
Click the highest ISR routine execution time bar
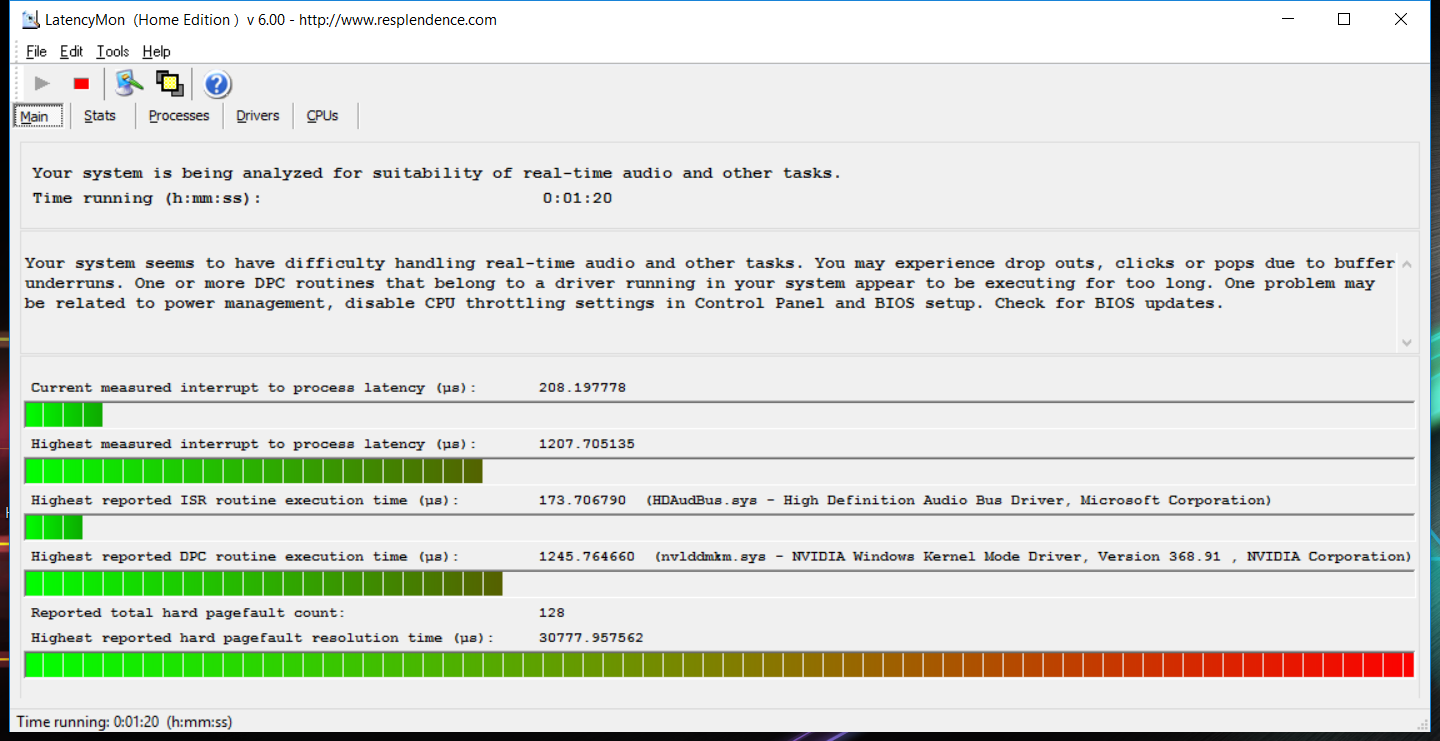(719, 526)
